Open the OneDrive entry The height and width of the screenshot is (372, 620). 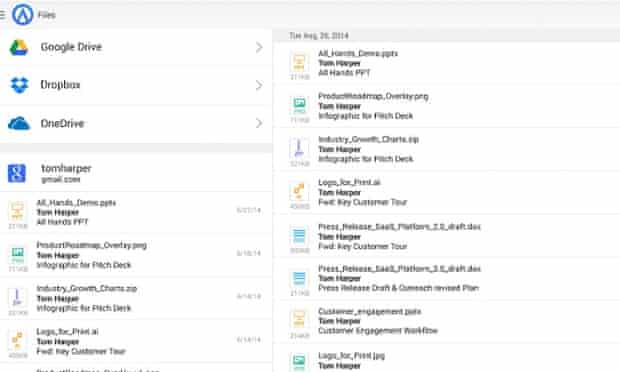pyautogui.click(x=136, y=124)
